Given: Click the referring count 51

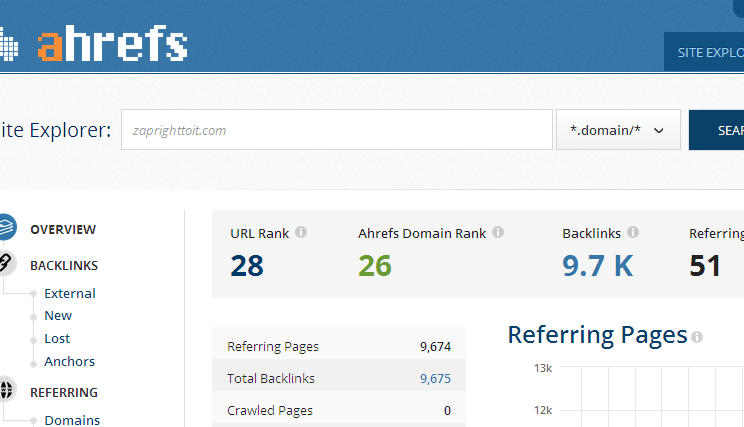Looking at the screenshot, I should pos(705,266).
